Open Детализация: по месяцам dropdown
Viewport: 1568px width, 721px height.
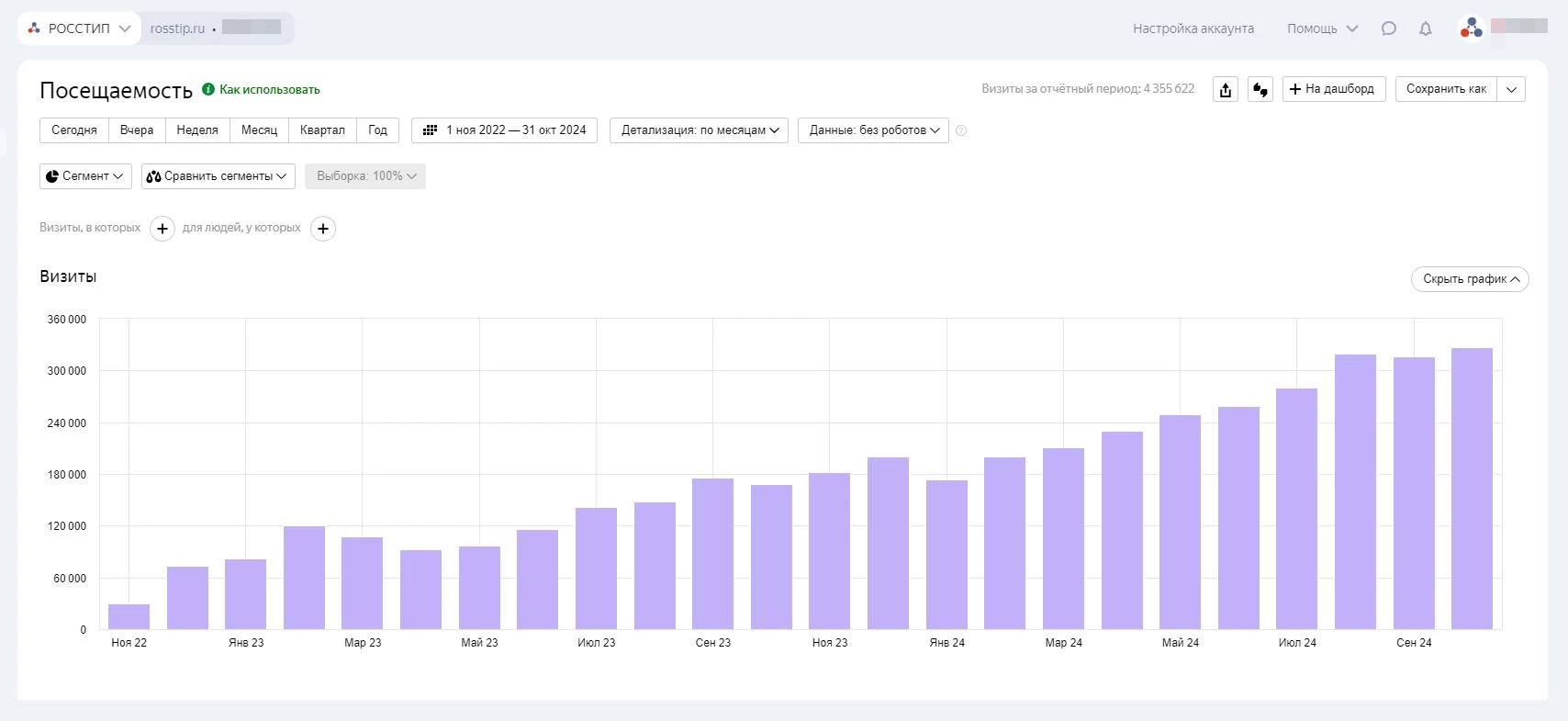[699, 130]
